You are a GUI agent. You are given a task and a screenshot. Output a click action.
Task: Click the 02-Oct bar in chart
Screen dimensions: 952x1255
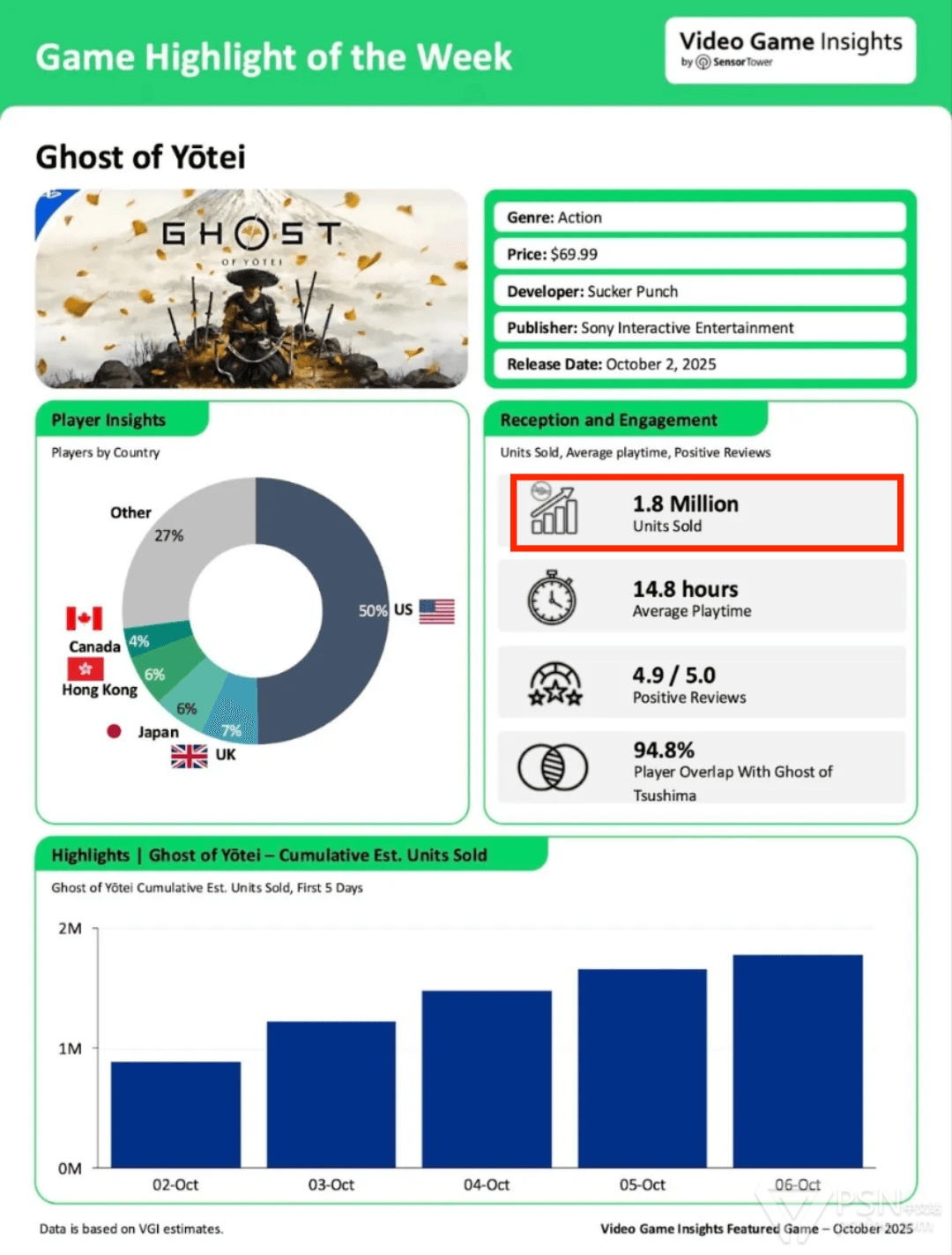pyautogui.click(x=175, y=1114)
